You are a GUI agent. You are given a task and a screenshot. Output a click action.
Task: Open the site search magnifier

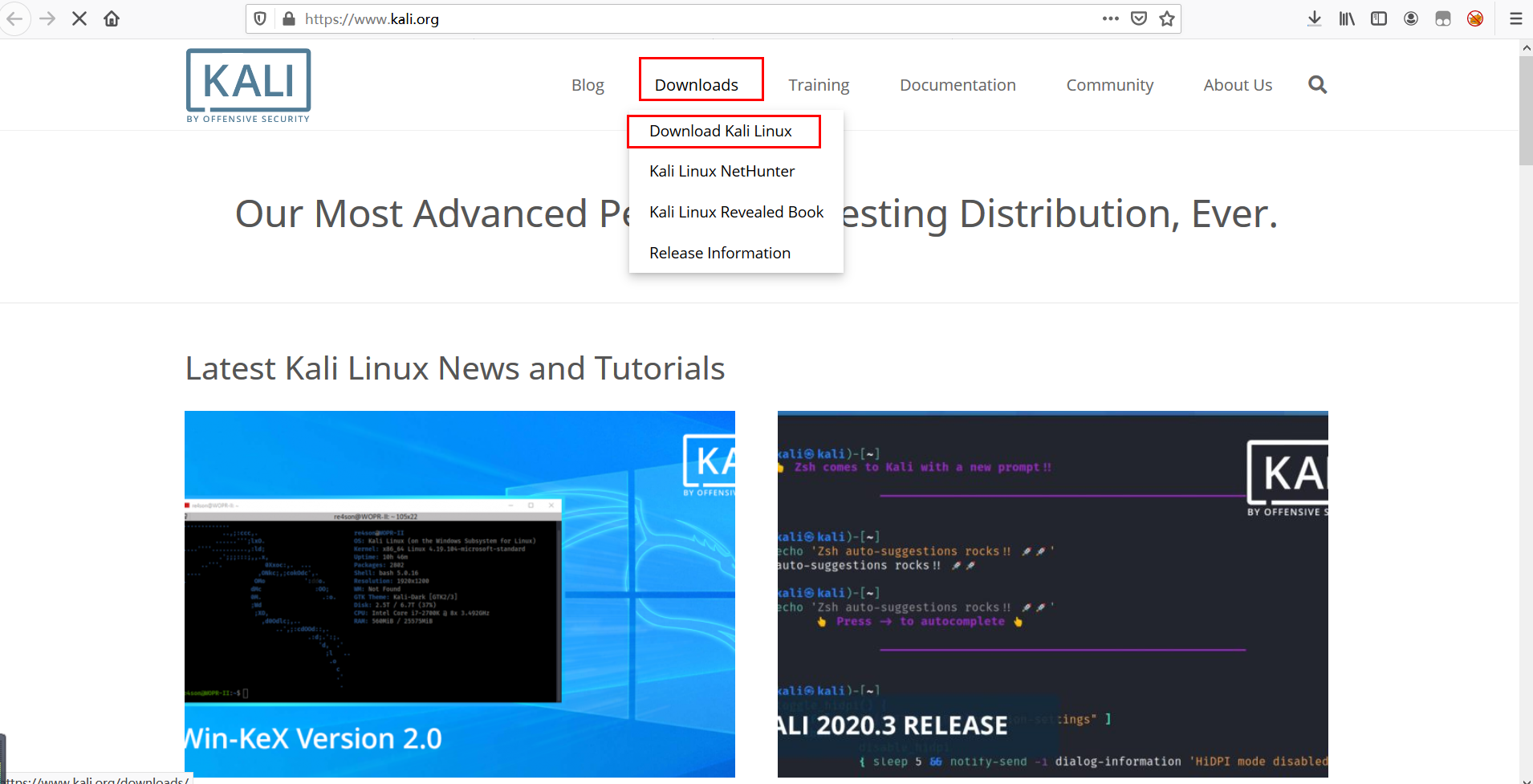(x=1317, y=84)
